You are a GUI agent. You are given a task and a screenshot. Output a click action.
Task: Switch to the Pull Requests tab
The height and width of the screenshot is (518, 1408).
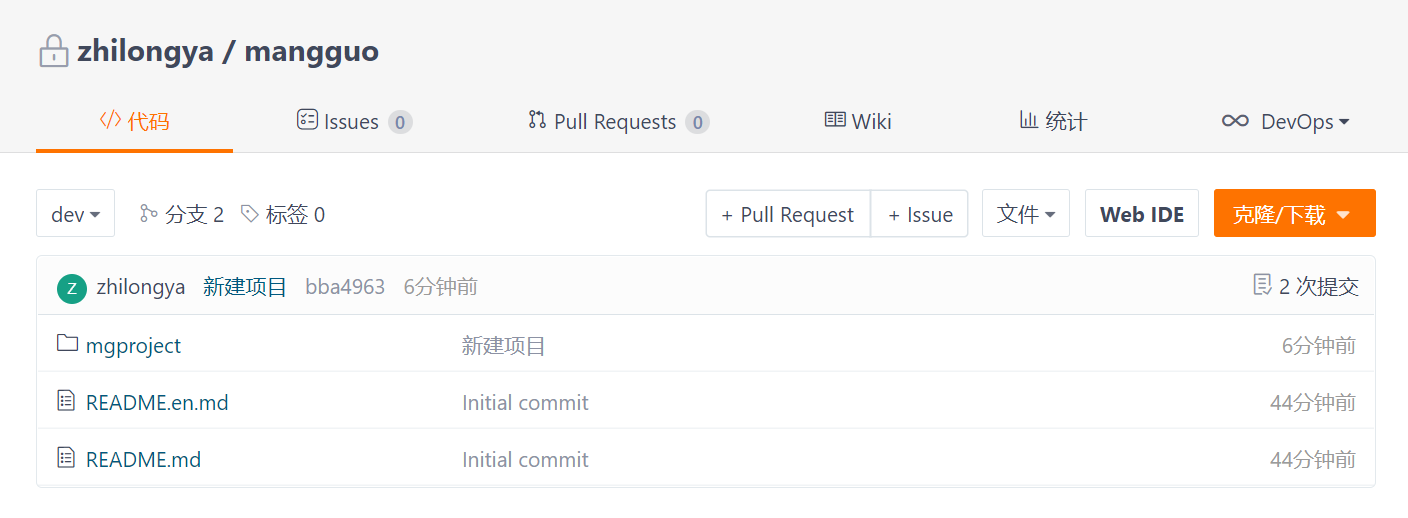point(619,121)
